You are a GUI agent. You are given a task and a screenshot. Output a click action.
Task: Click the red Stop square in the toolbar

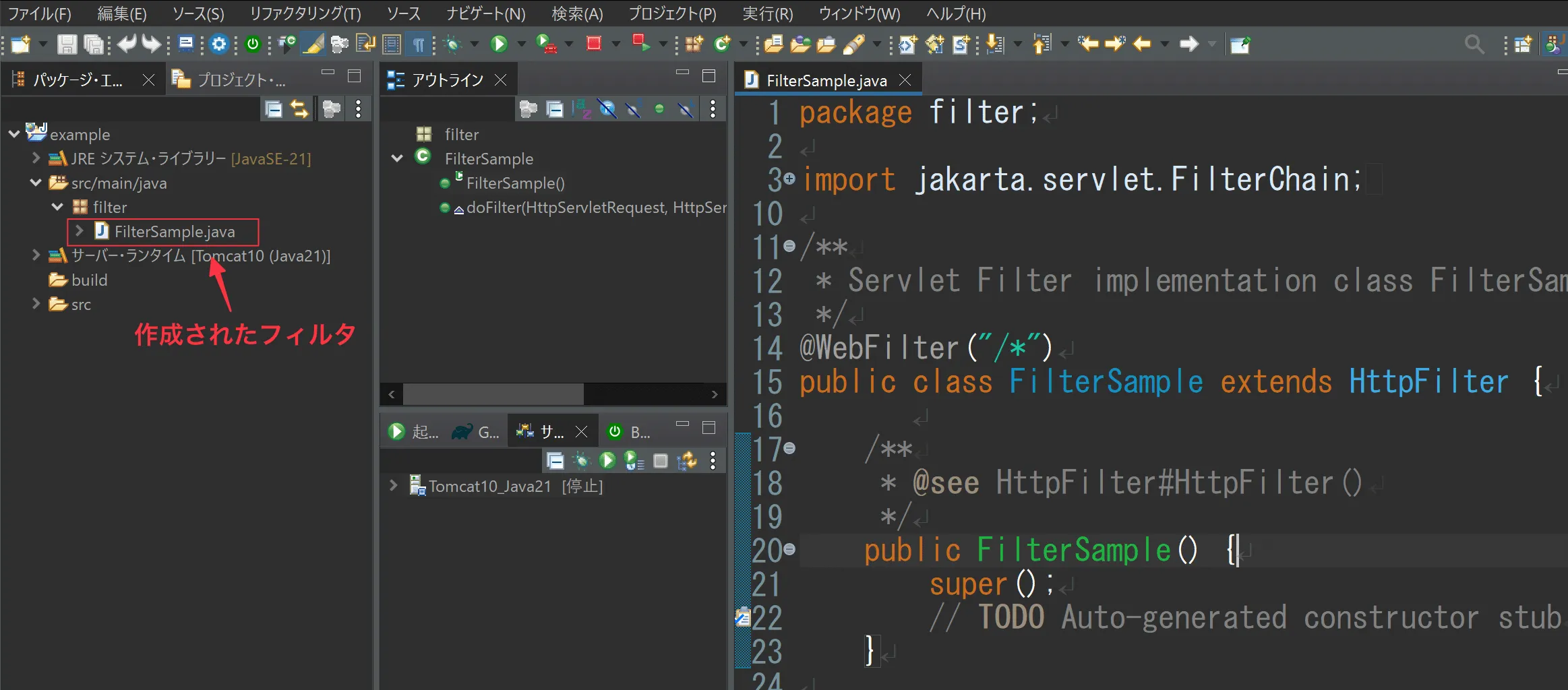point(593,44)
